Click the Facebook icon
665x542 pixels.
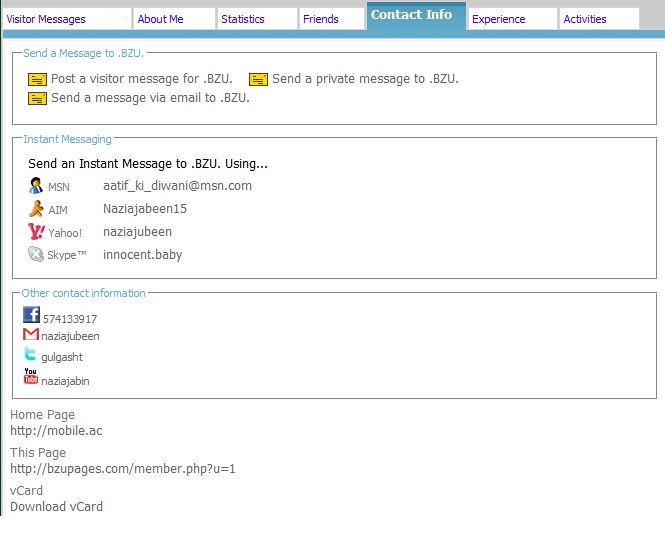pyautogui.click(x=31, y=315)
